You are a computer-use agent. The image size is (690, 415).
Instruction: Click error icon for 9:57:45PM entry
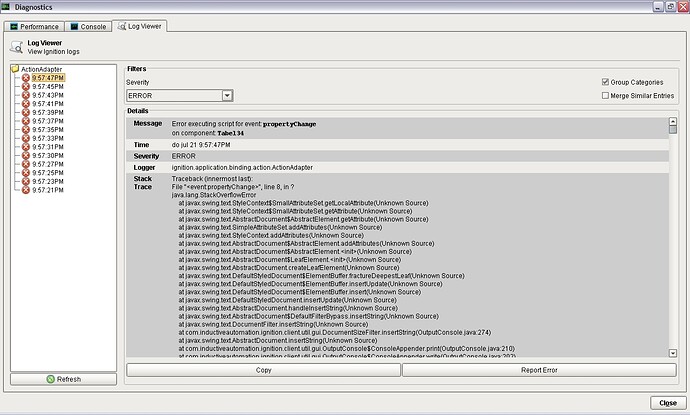(x=26, y=87)
